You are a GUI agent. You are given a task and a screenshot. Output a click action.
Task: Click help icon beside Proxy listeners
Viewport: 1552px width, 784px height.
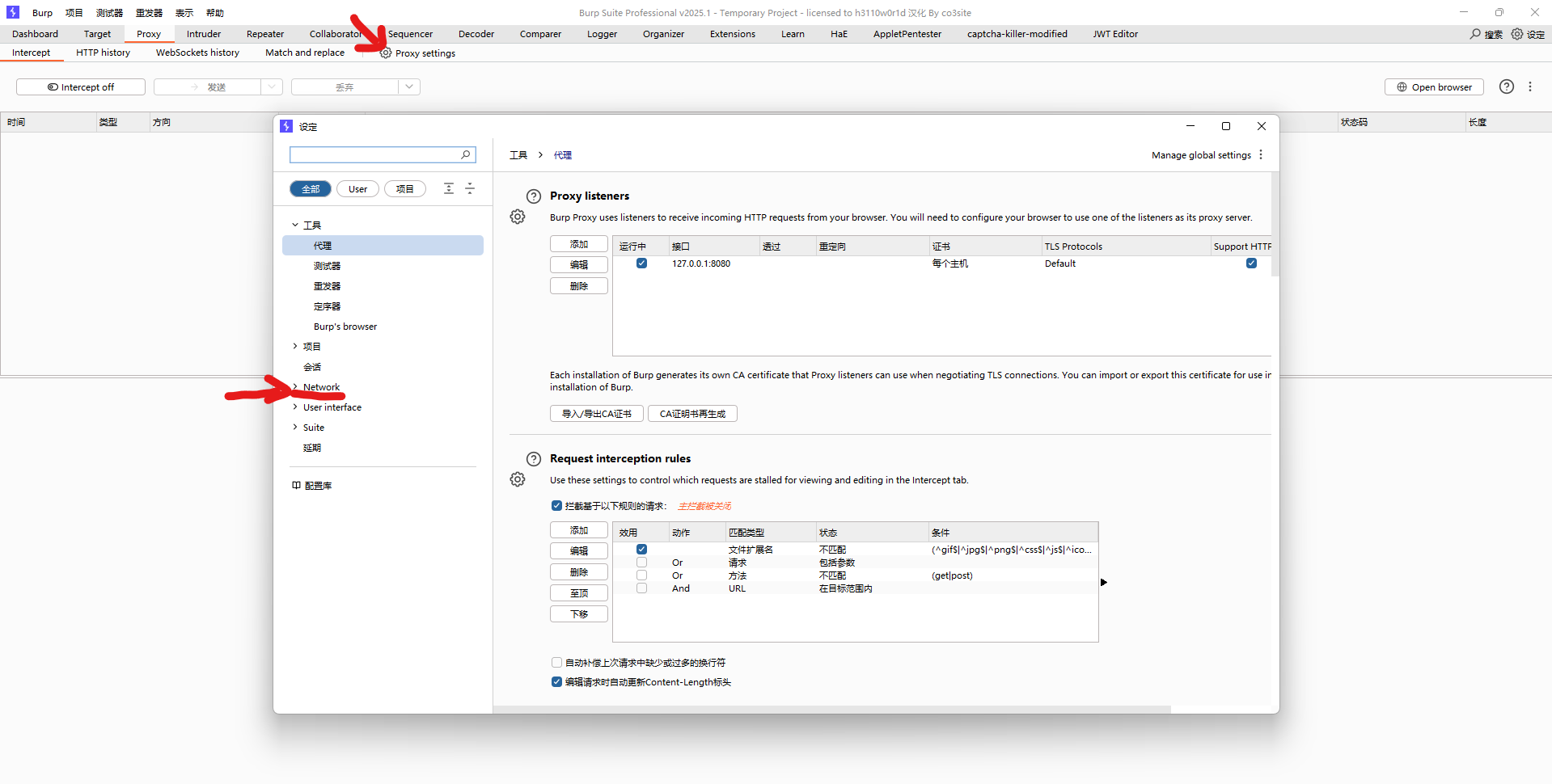533,196
